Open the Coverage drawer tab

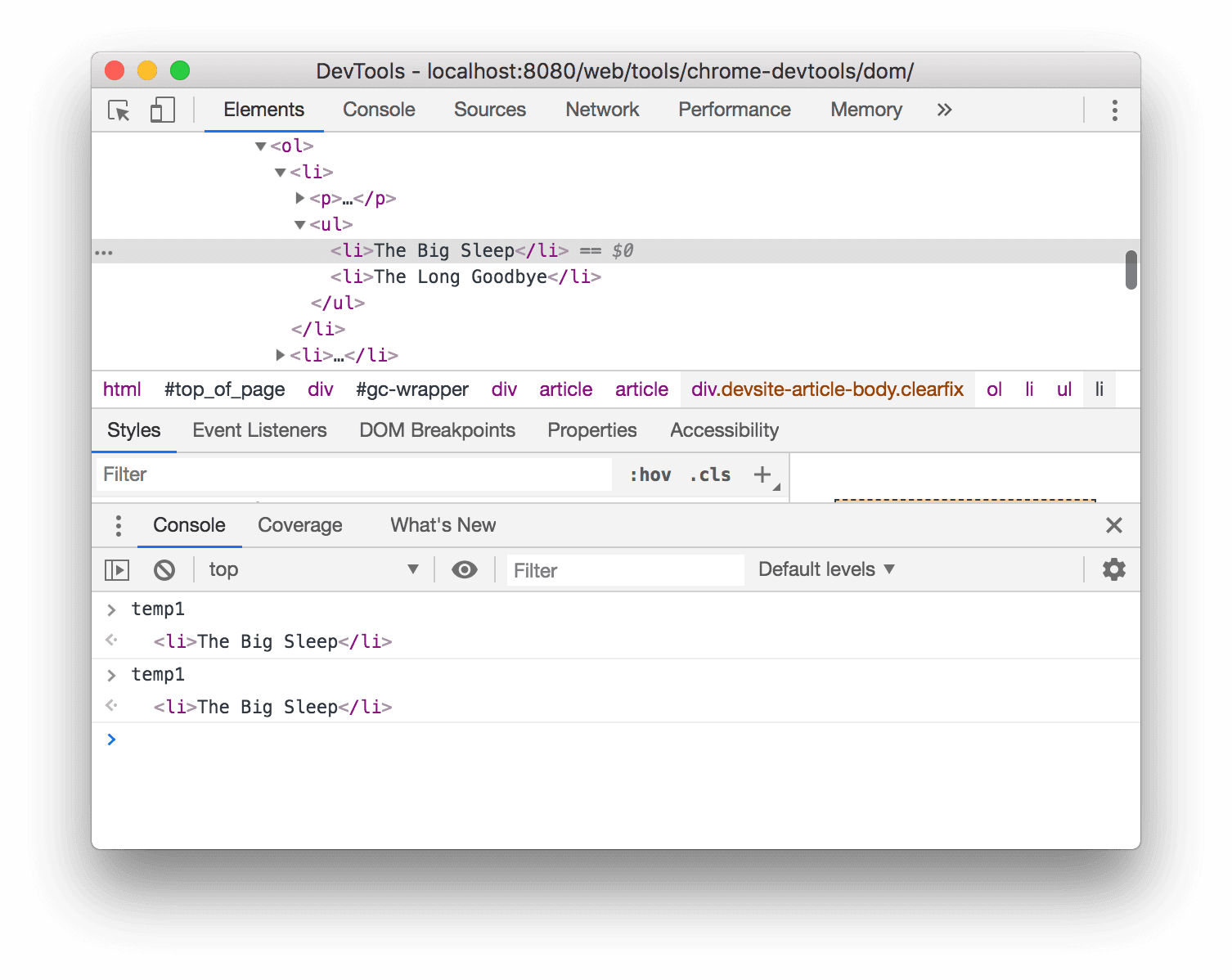point(300,525)
